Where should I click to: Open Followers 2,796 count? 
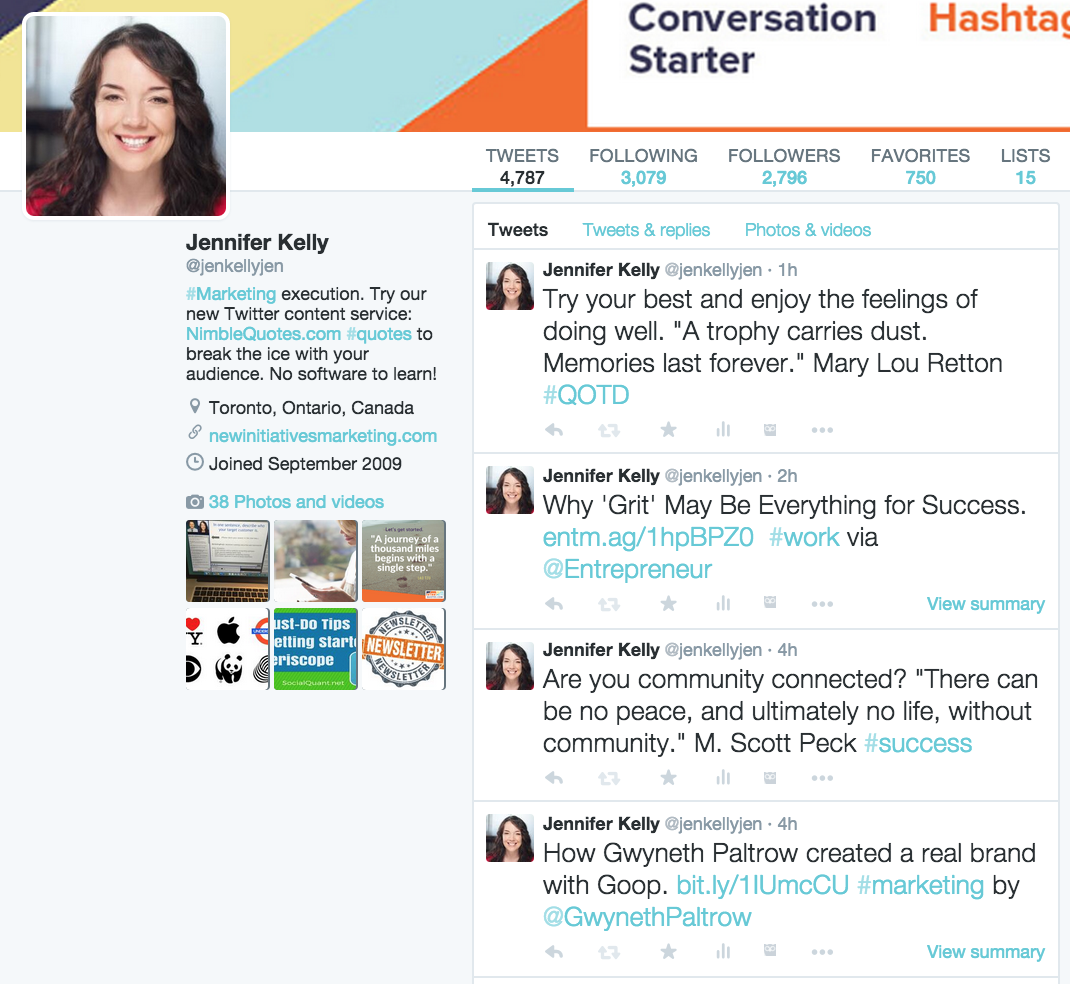784,167
